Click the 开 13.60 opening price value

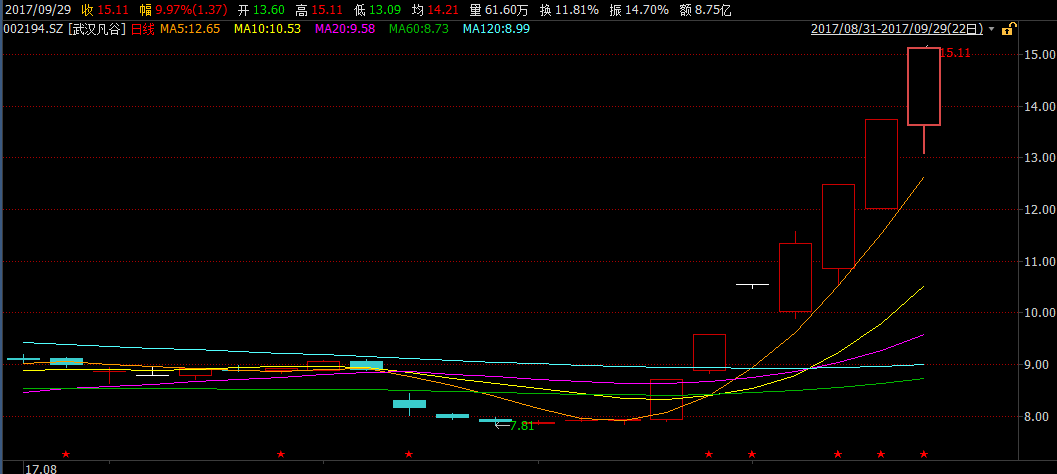261,10
